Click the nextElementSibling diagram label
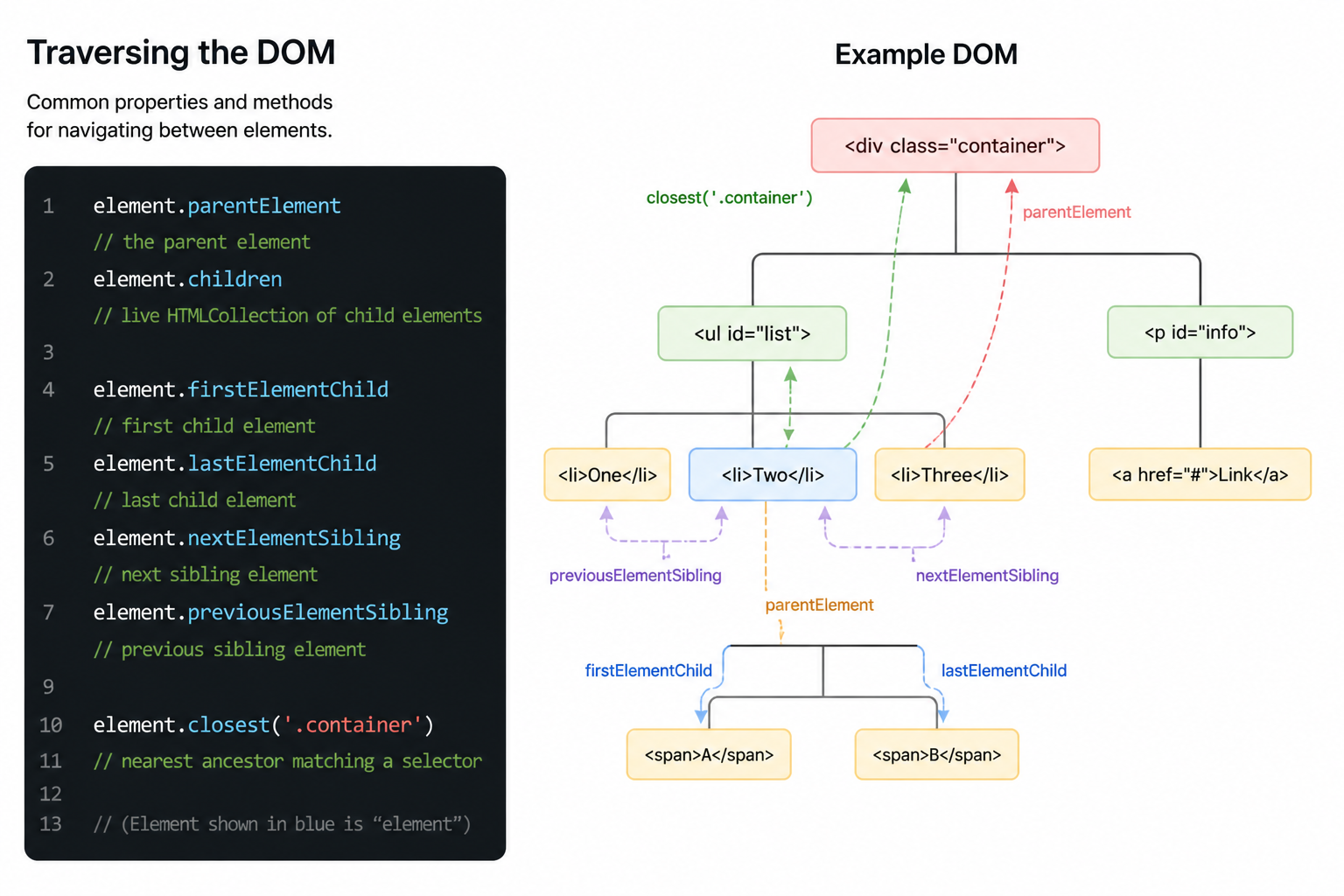The image size is (1344, 896). coord(987,575)
